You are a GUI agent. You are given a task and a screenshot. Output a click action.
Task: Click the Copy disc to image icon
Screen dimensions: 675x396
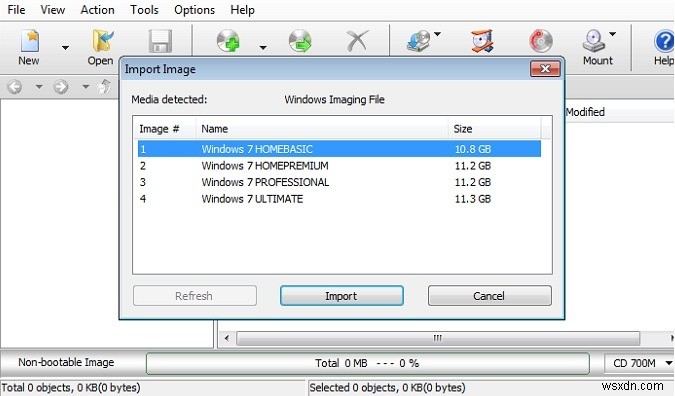click(x=418, y=41)
